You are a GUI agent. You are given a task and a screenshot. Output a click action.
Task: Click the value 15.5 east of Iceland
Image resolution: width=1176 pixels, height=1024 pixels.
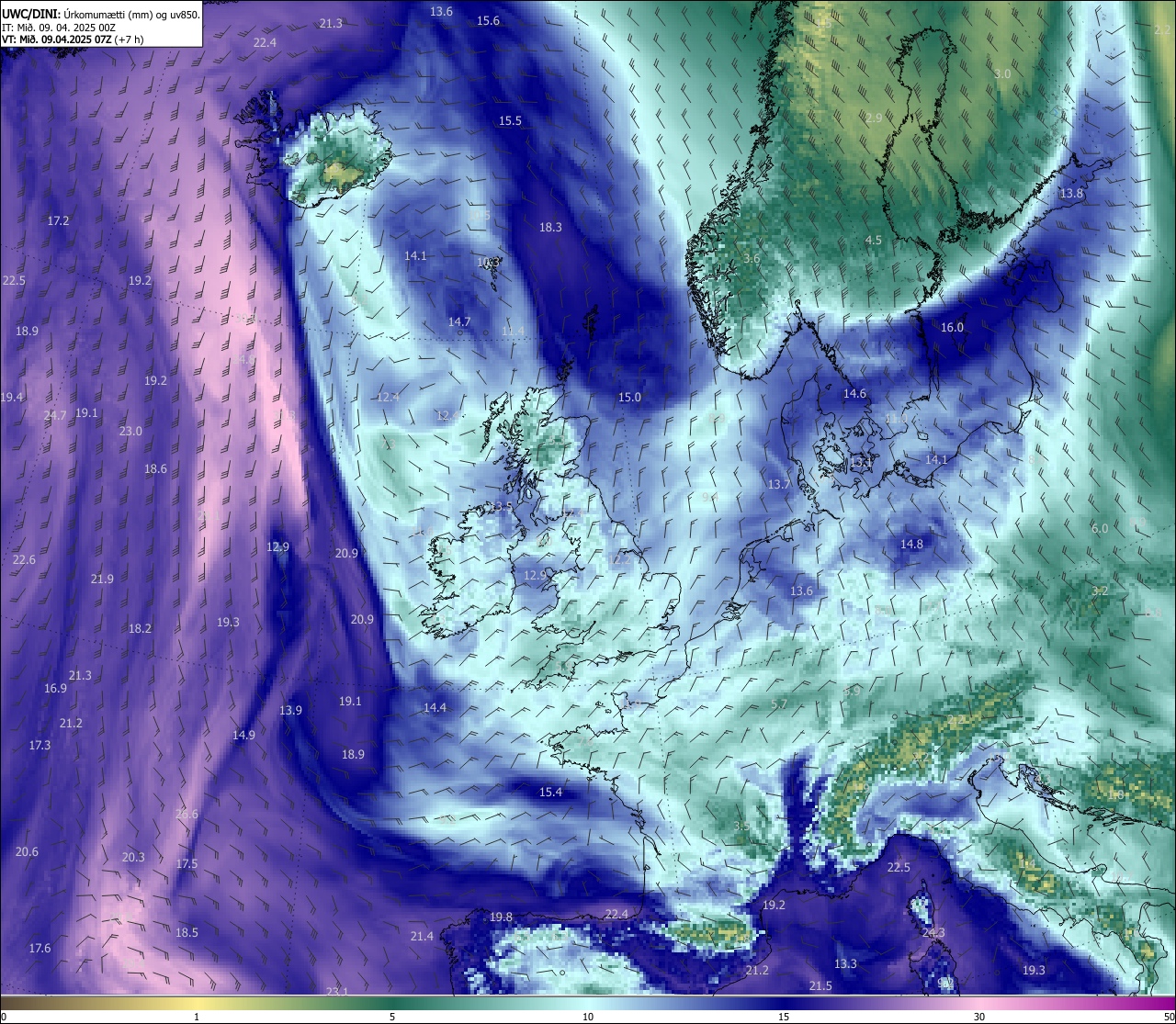tap(510, 120)
